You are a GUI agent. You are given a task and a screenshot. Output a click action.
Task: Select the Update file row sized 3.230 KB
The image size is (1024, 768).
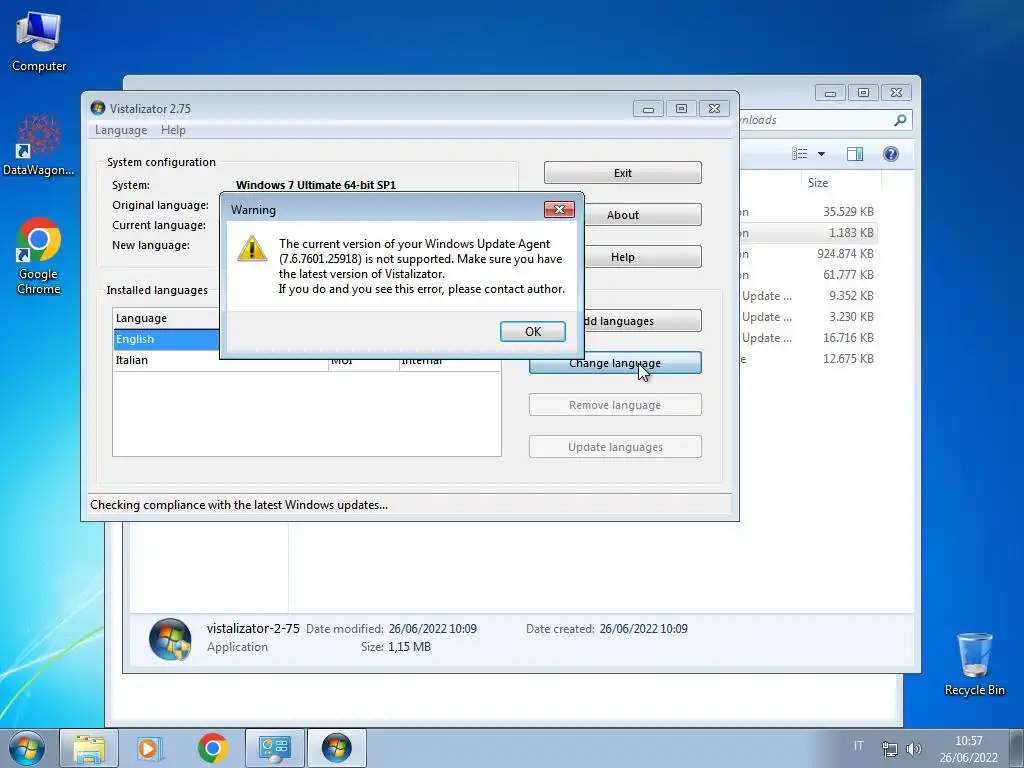[807, 317]
